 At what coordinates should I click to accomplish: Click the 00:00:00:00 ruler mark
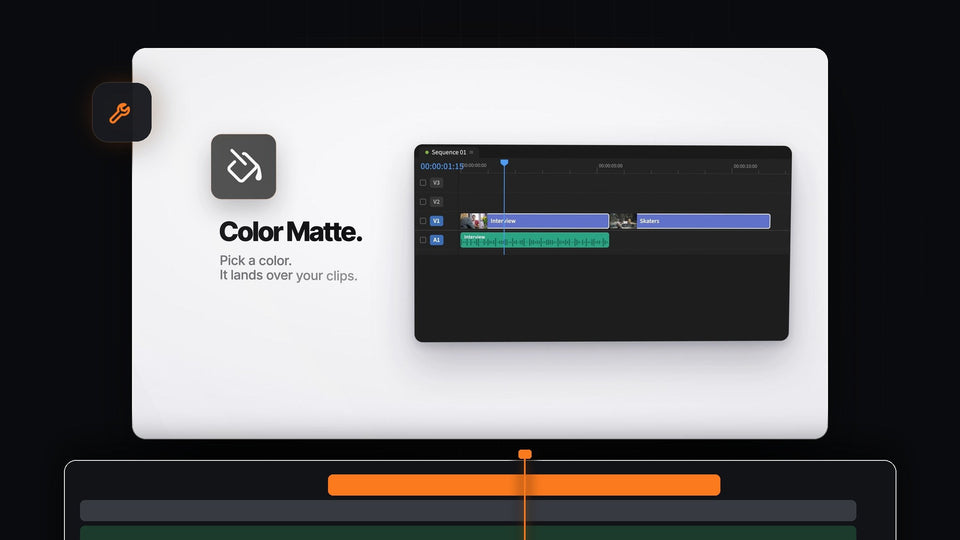point(475,165)
